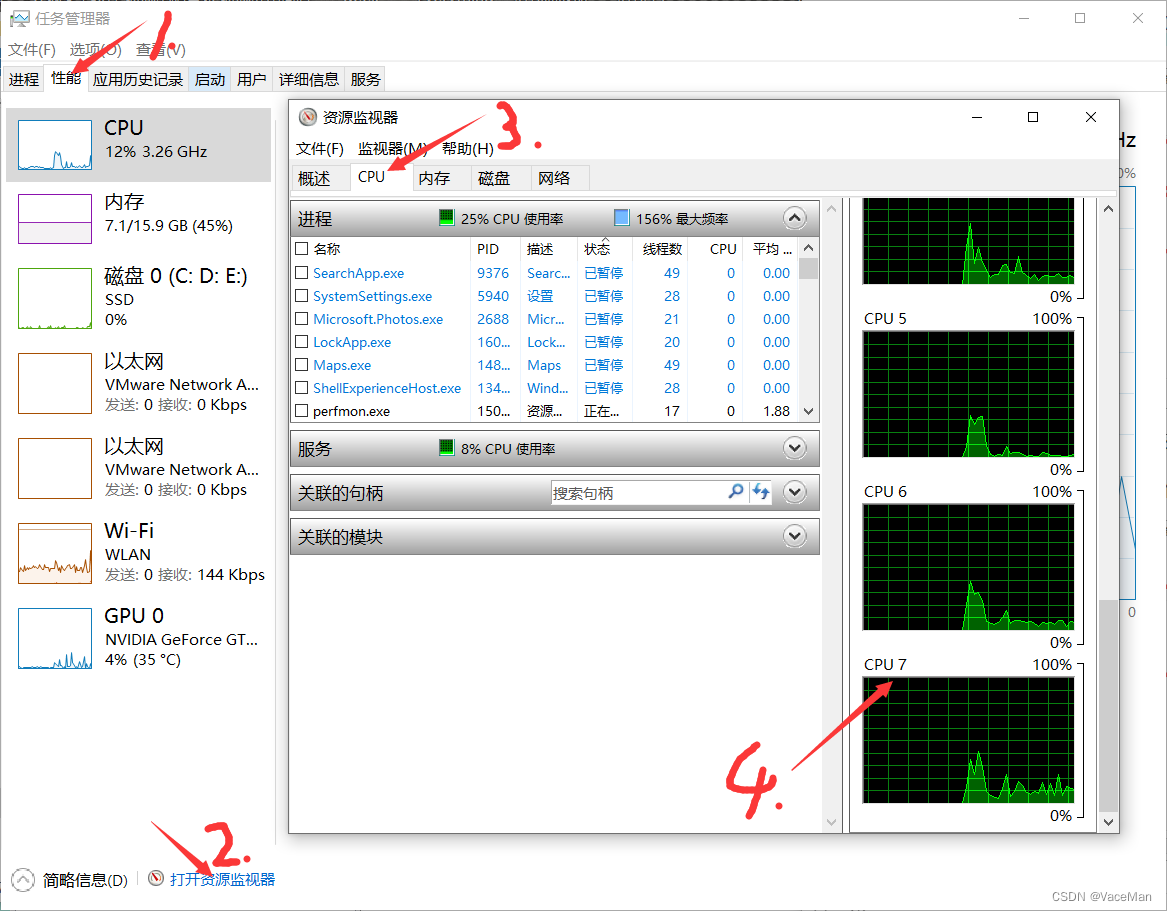Screen dimensions: 1167x911
Task: Switch to the 启动 tab
Action: 210,79
